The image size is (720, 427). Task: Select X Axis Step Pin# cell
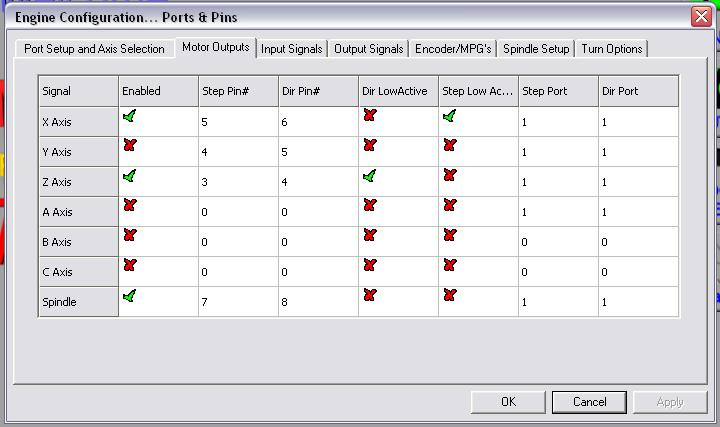[238, 122]
